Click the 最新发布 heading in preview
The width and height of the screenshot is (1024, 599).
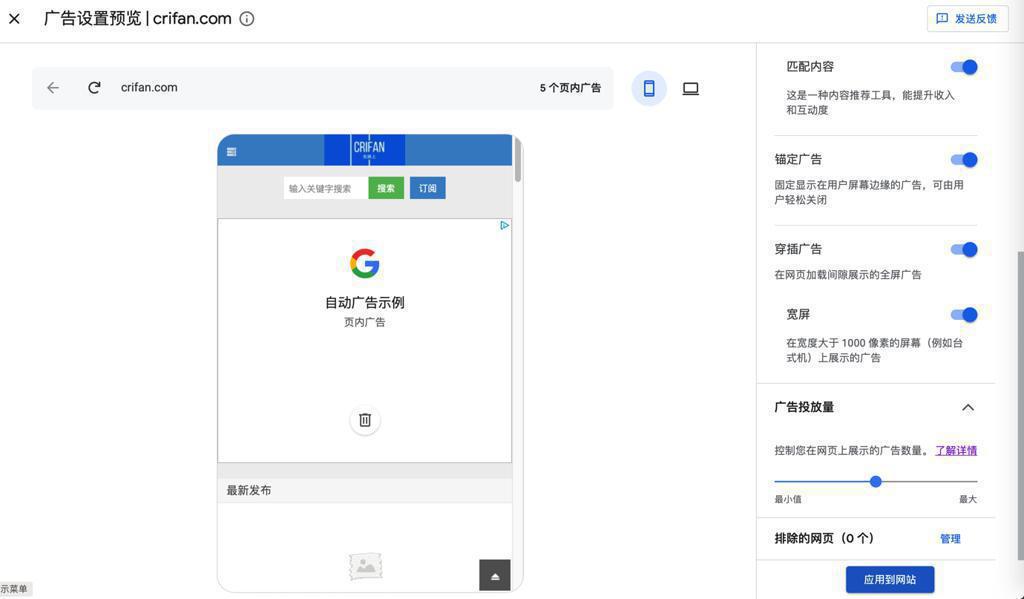point(249,491)
